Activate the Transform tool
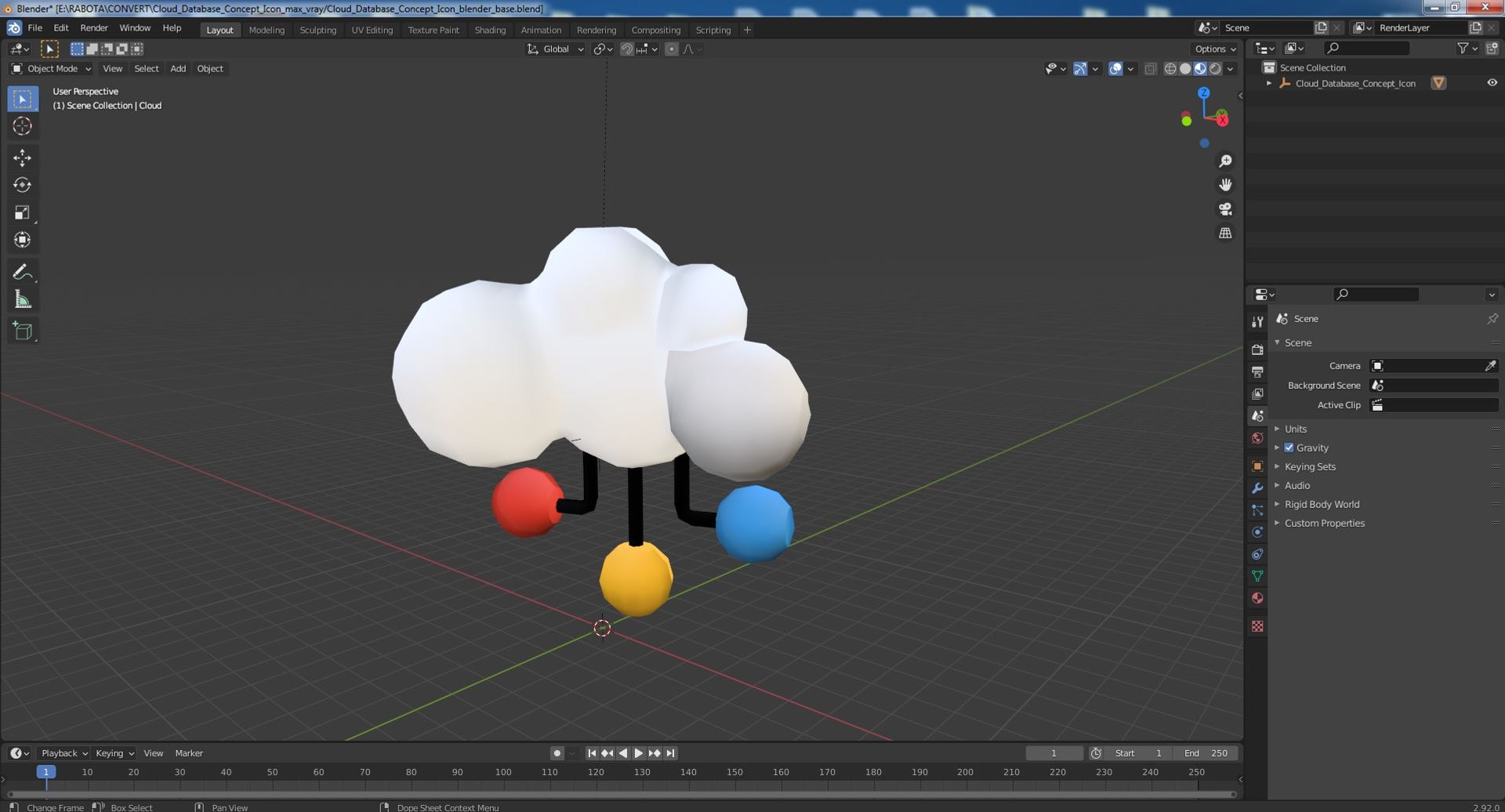The image size is (1505, 812). pos(22,240)
